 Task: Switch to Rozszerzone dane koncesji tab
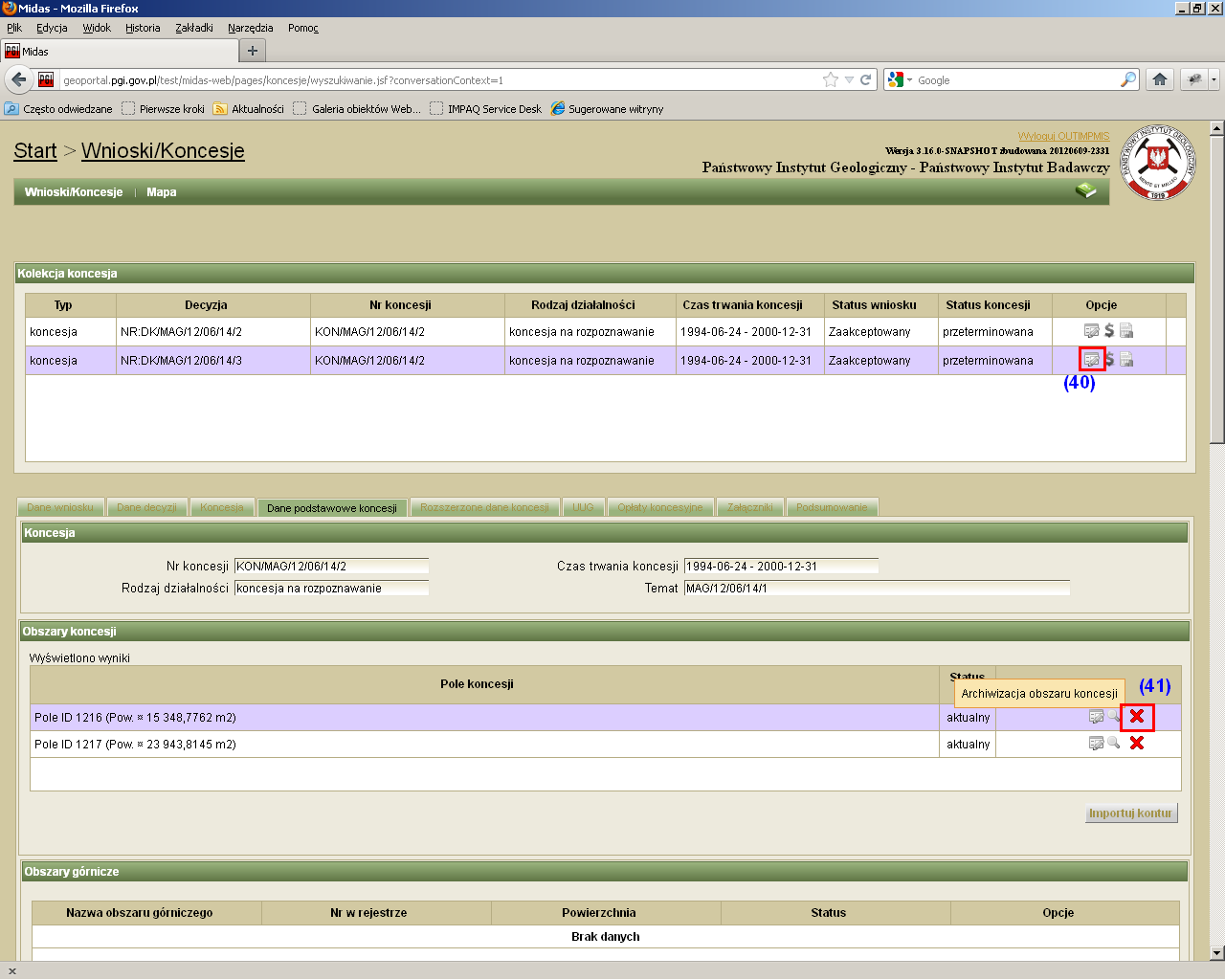point(485,507)
